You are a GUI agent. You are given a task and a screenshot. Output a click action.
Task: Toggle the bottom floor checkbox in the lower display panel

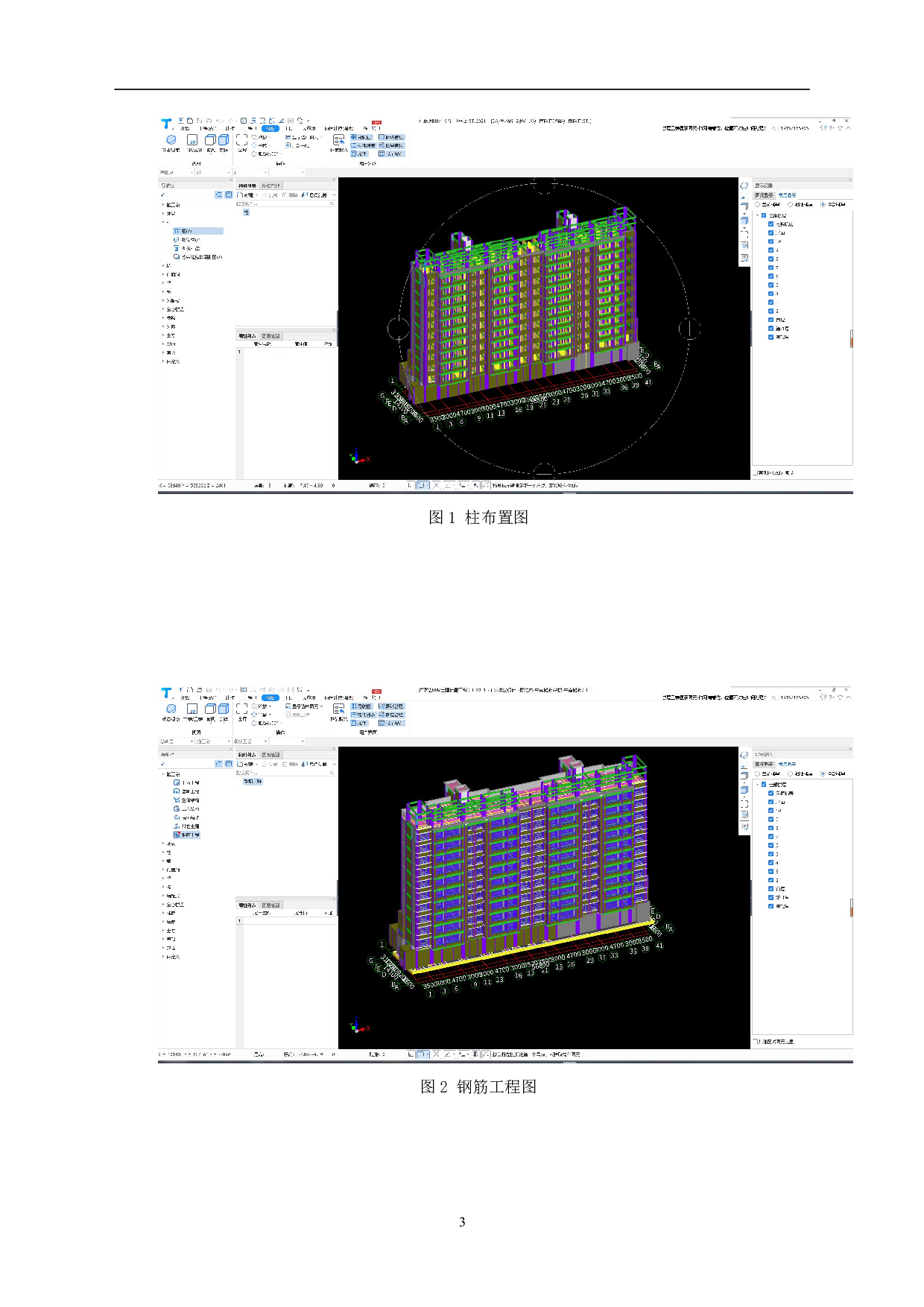click(x=771, y=906)
